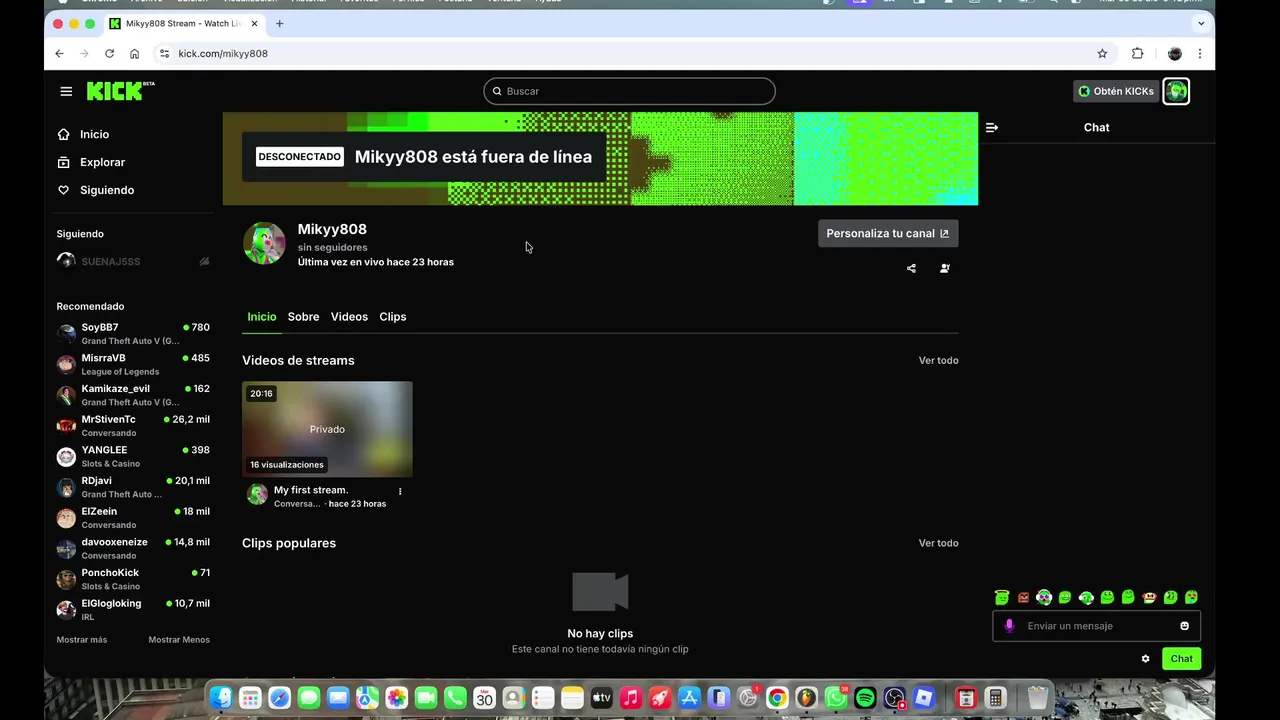Viewport: 1280px width, 720px height.
Task: Open Kamikaze_evil recommended channel
Action: click(134, 395)
